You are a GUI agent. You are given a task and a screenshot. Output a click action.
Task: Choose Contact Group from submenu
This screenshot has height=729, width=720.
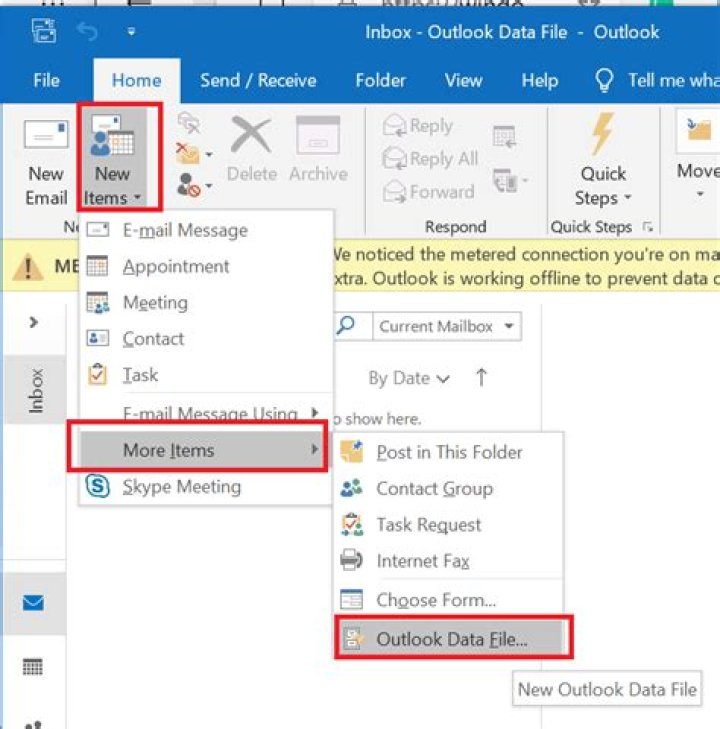click(449, 489)
